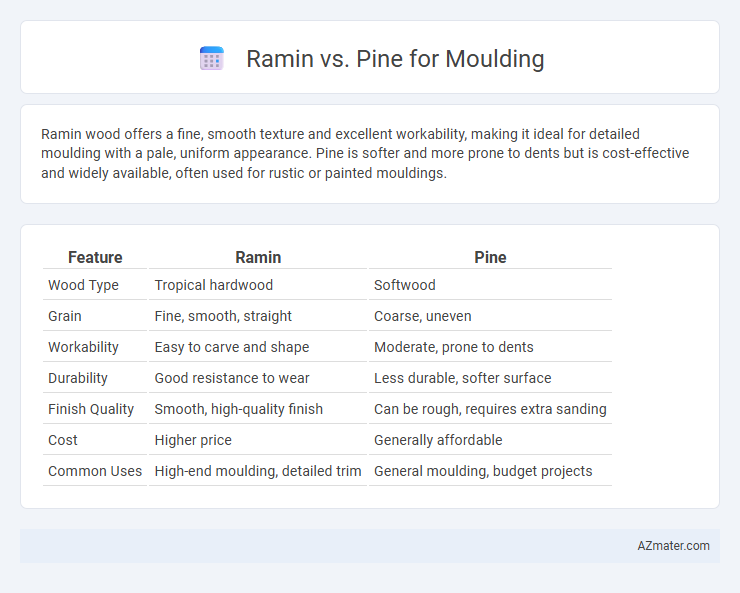740x593 pixels.
Task: Click 'Can be rough, requires extra sanding' cell
Action: (490, 409)
